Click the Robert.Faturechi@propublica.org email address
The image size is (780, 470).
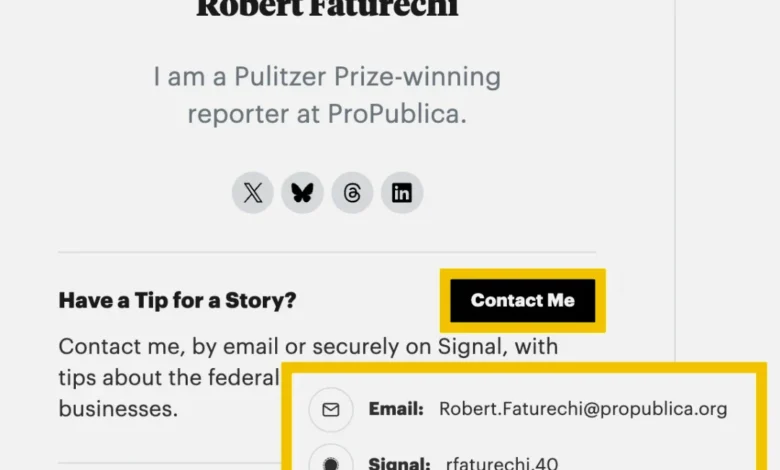pyautogui.click(x=583, y=409)
